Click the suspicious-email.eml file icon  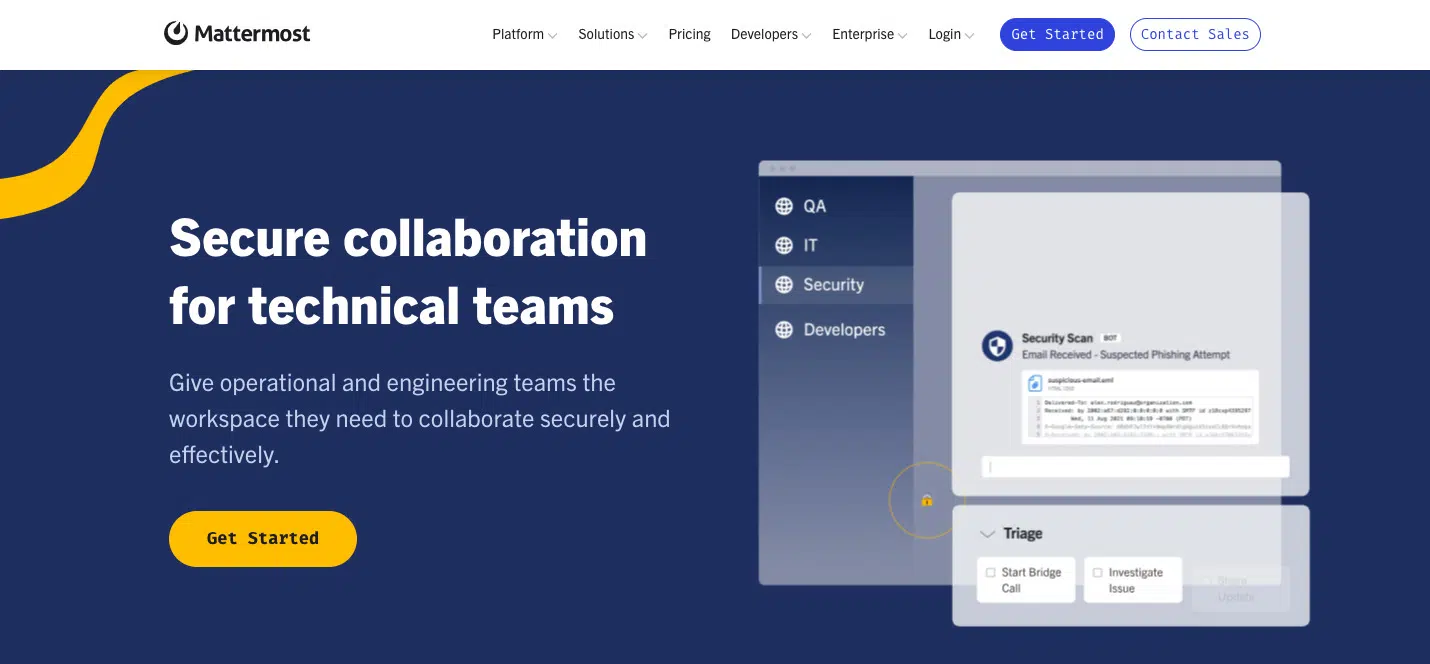coord(1036,384)
